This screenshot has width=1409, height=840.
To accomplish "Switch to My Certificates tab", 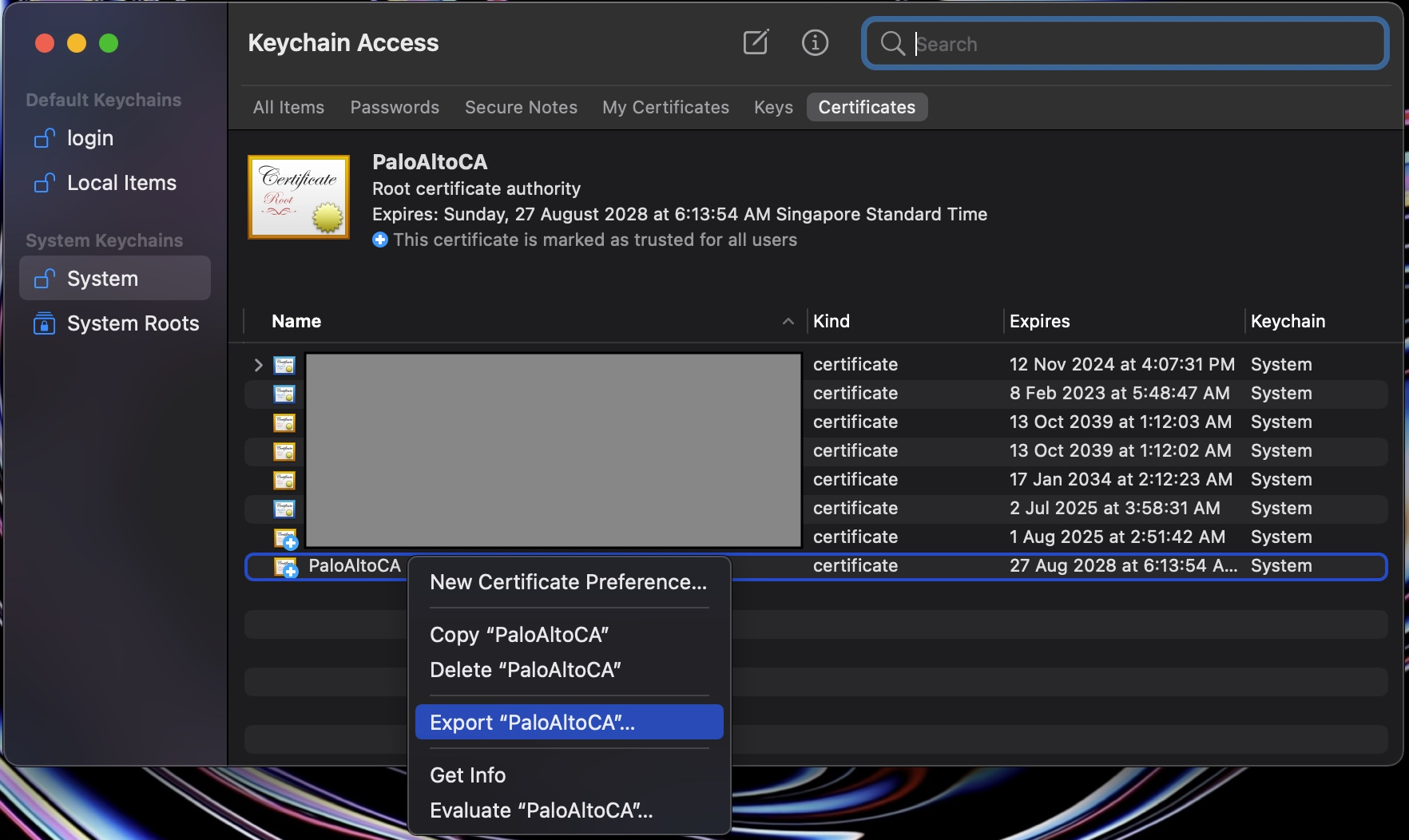I will click(665, 107).
